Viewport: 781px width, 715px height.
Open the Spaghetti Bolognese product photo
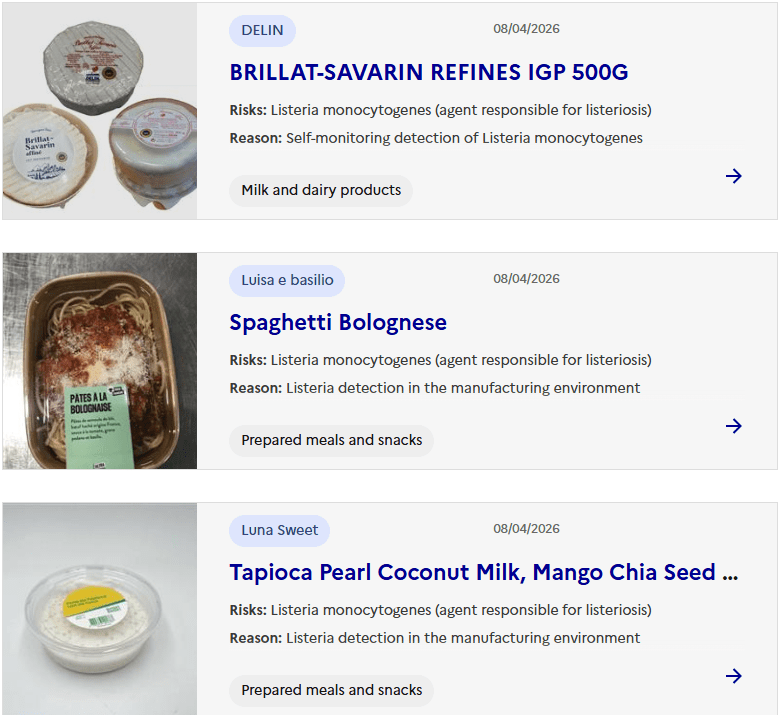coord(100,361)
